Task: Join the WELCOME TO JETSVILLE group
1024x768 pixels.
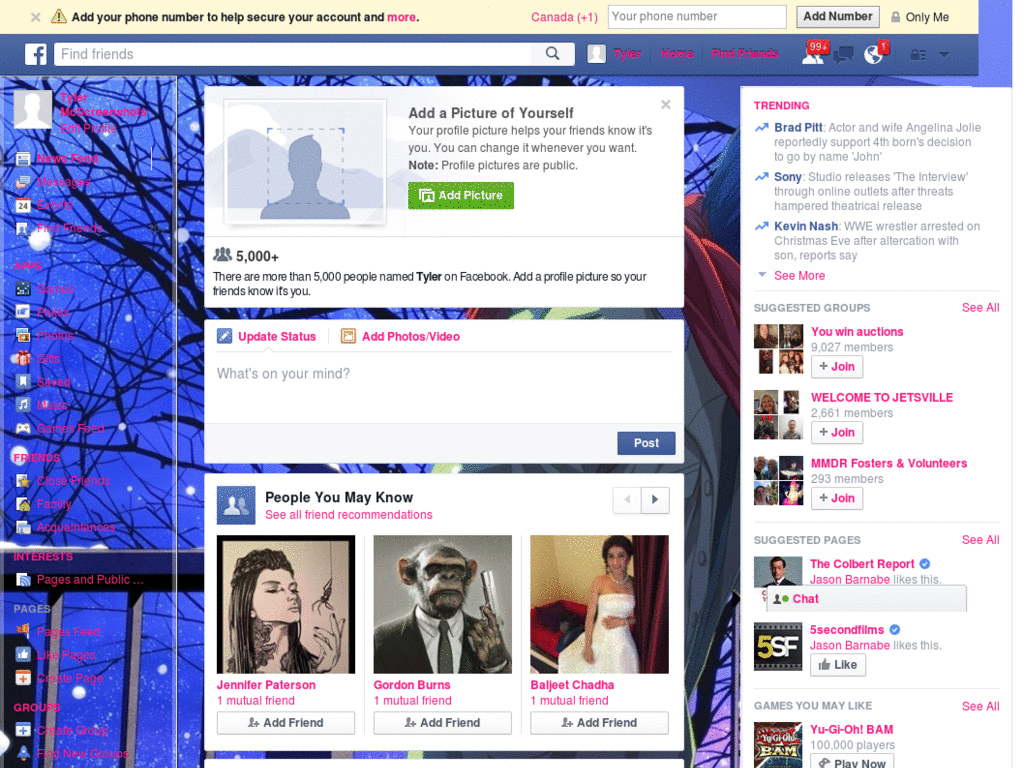Action: tap(837, 432)
